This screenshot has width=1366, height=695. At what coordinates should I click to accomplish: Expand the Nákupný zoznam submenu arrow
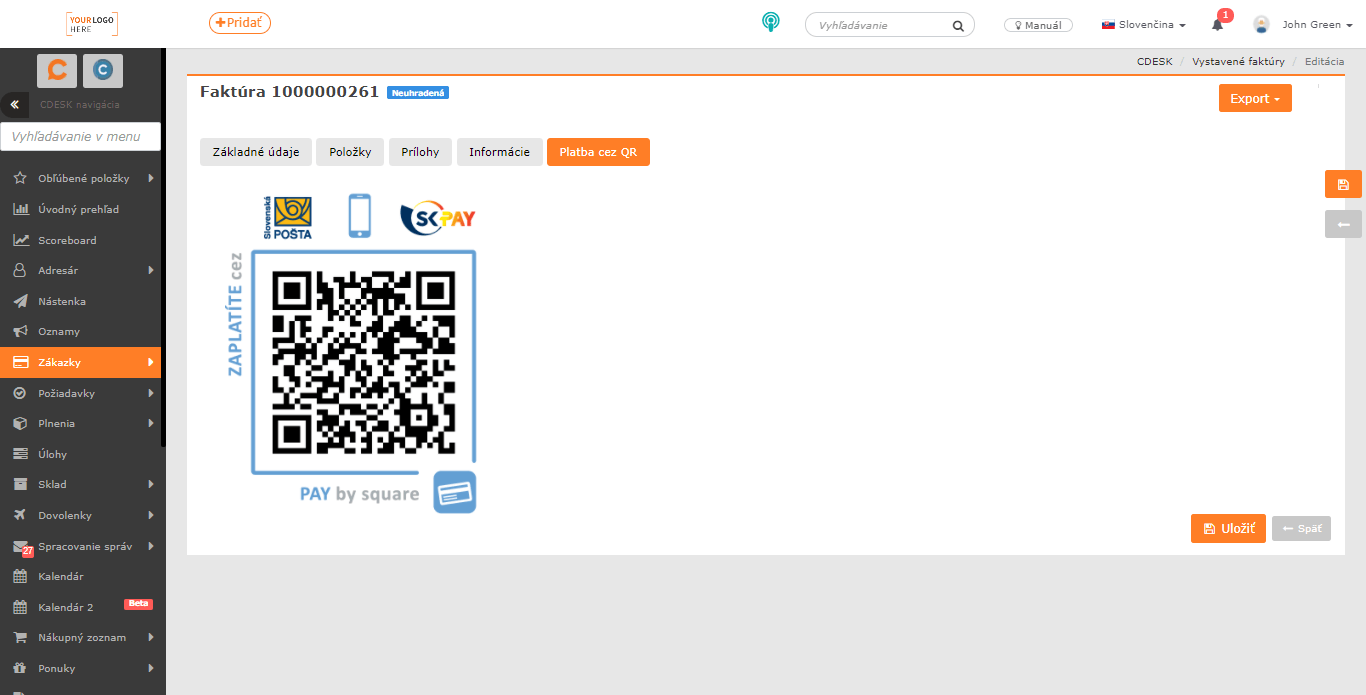pyautogui.click(x=150, y=637)
